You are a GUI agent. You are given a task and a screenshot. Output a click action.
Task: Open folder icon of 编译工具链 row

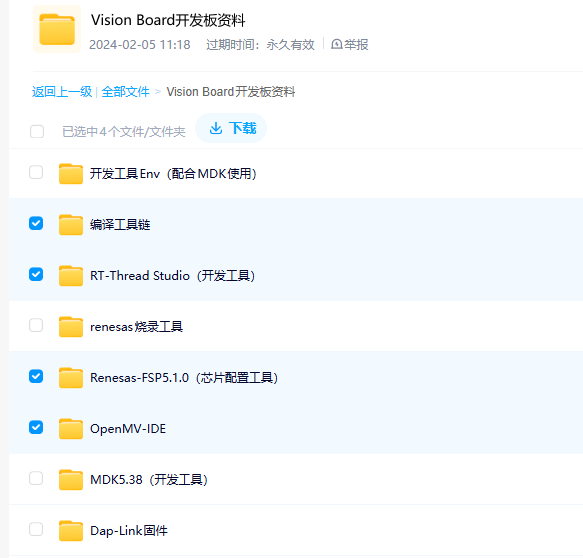point(71,224)
